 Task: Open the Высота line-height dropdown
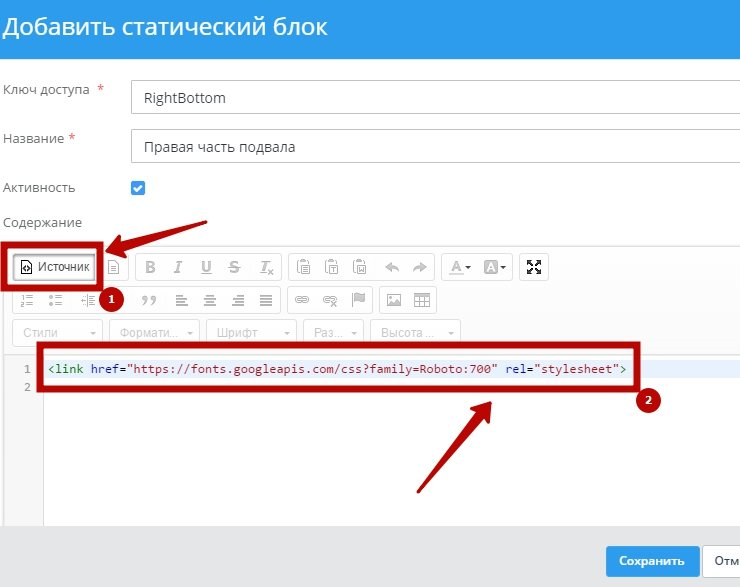[x=415, y=332]
